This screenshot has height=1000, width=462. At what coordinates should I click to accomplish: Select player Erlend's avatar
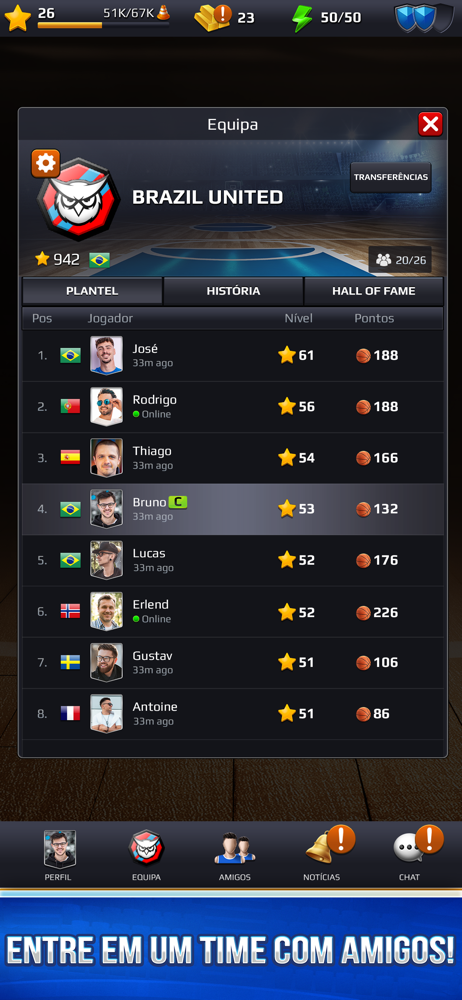coord(106,612)
